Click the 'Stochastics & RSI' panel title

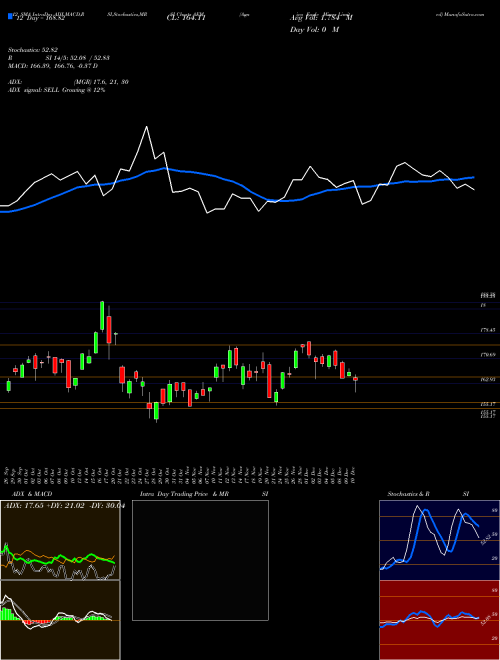[428, 494]
